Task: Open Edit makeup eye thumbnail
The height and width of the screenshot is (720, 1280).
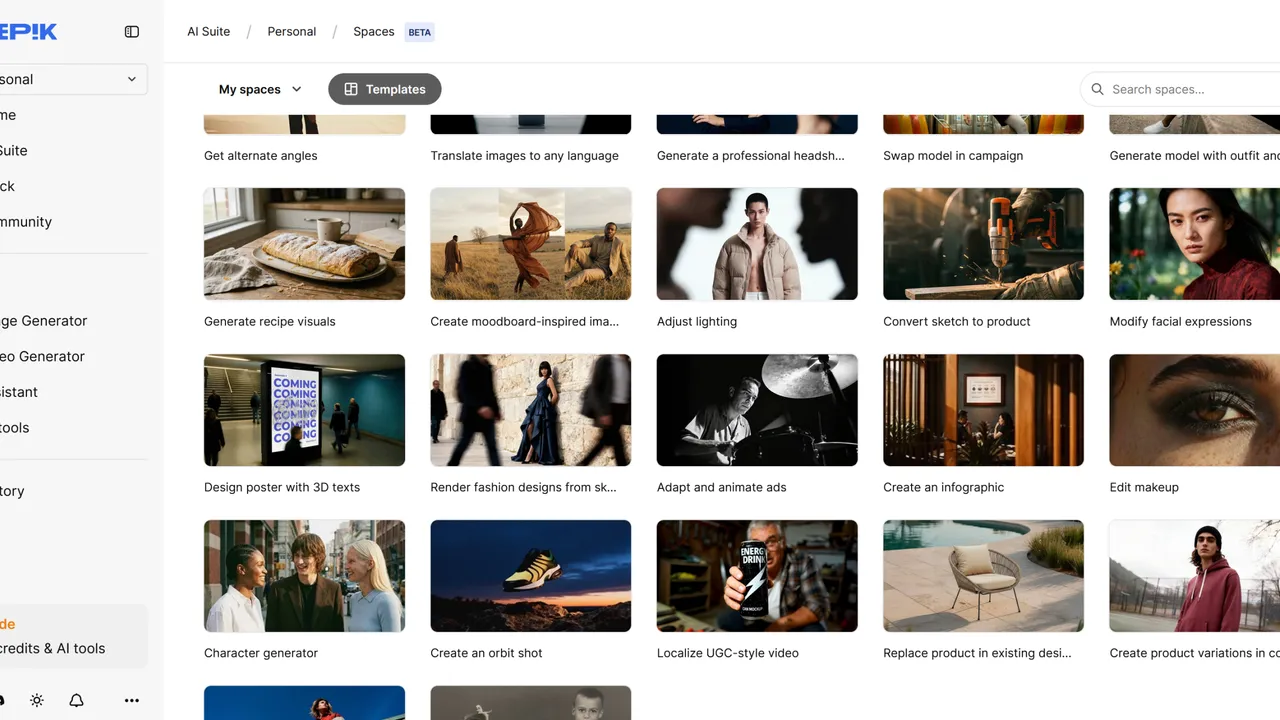Action: 1195,410
